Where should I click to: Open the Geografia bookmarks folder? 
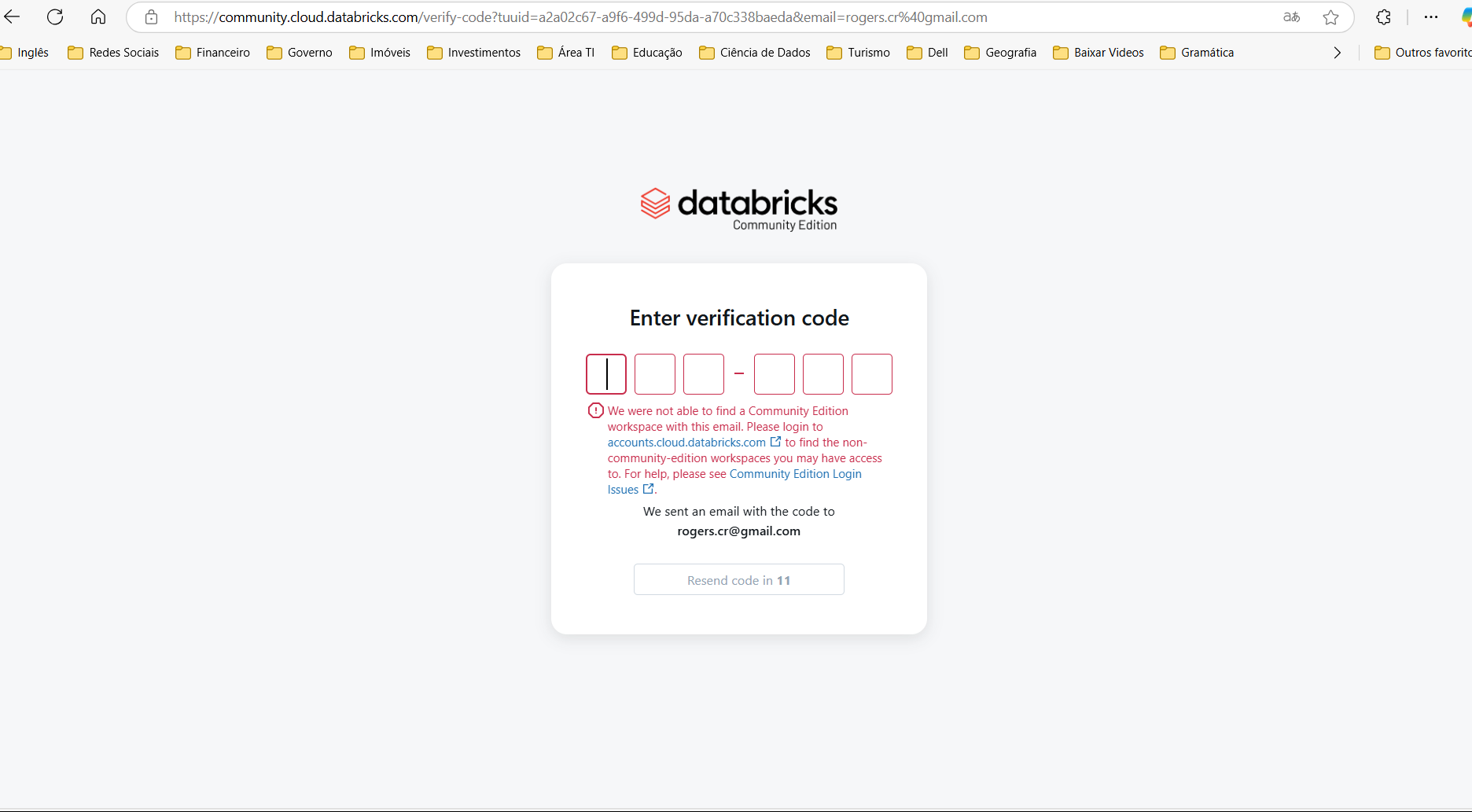1000,53
